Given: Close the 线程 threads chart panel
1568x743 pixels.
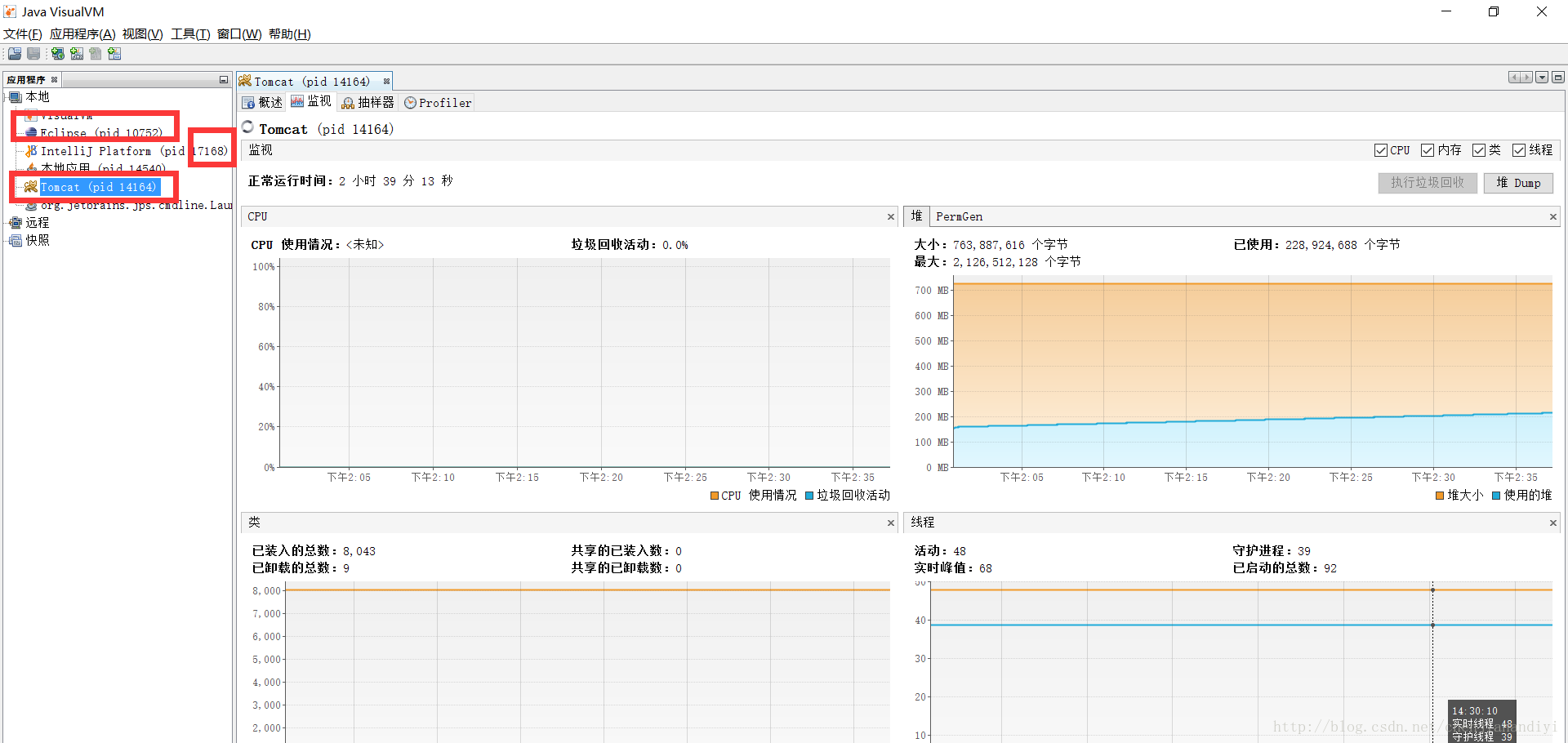Looking at the screenshot, I should tap(1553, 523).
